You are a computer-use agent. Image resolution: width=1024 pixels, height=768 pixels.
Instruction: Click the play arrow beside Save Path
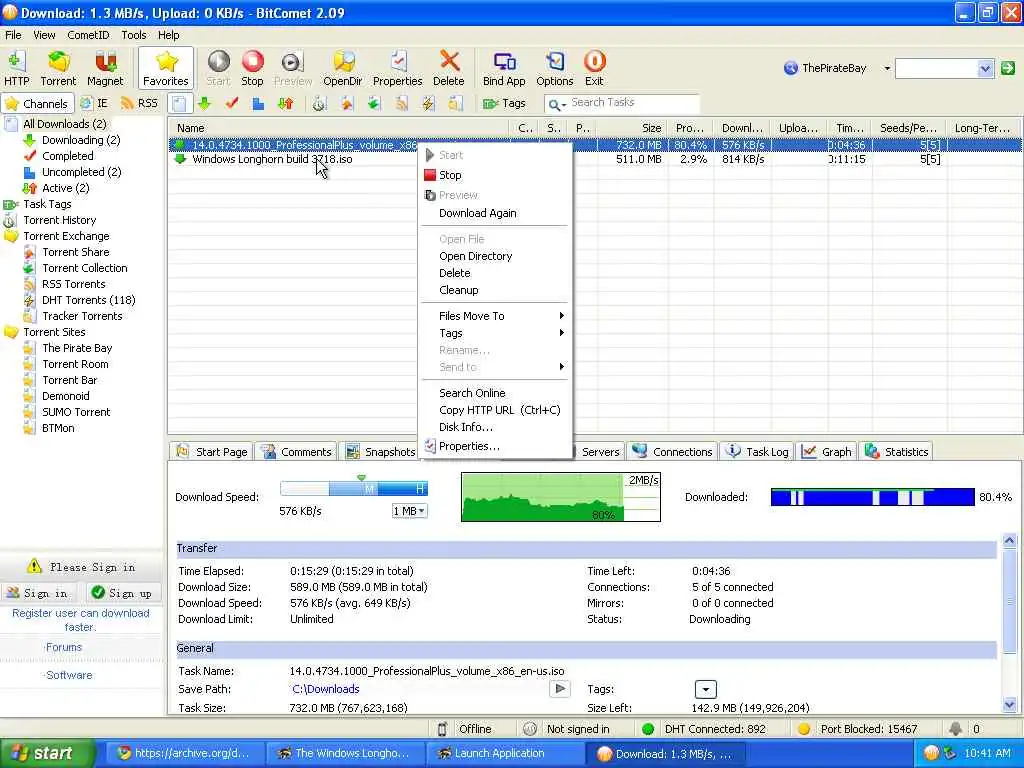[x=560, y=688]
